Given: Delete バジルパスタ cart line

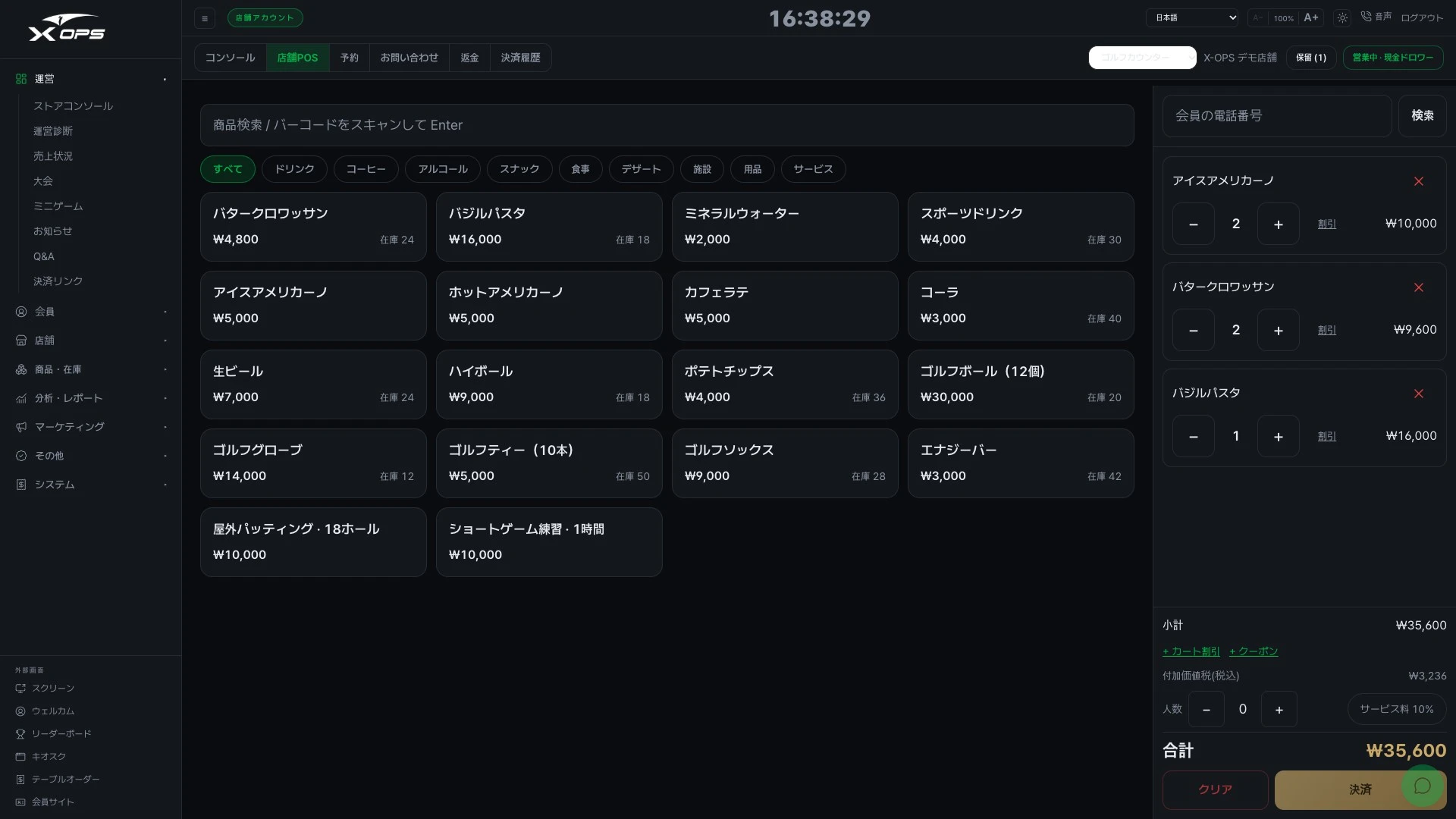Looking at the screenshot, I should [1418, 394].
